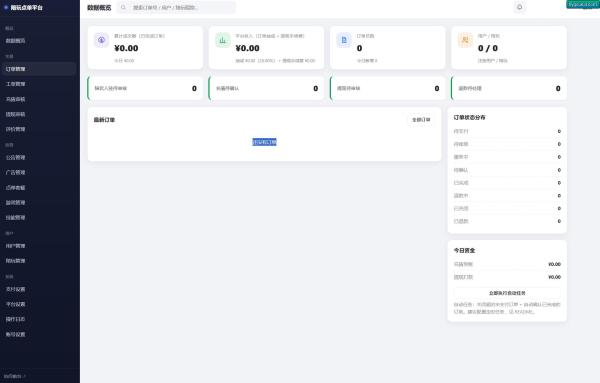The height and width of the screenshot is (383, 600).
Task: Open 广告管理 in the sidebar
Action: [x=38, y=173]
